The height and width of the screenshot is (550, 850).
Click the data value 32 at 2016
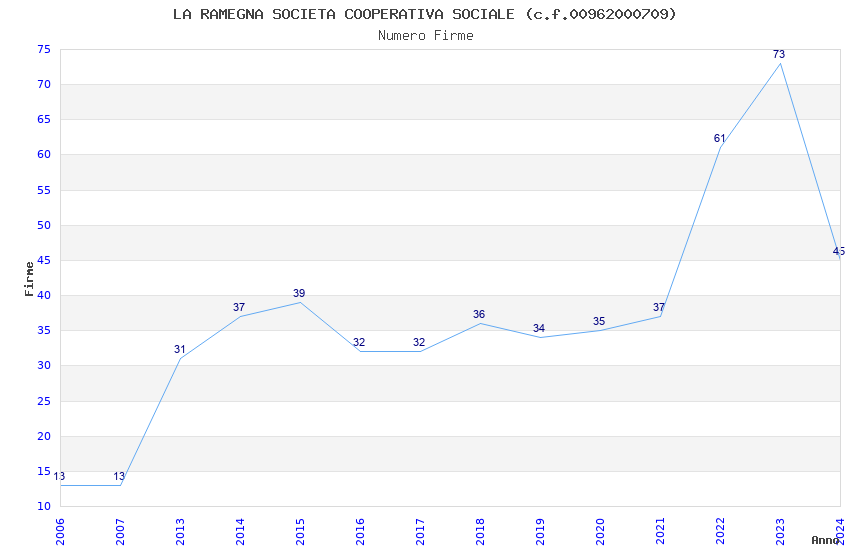click(359, 342)
